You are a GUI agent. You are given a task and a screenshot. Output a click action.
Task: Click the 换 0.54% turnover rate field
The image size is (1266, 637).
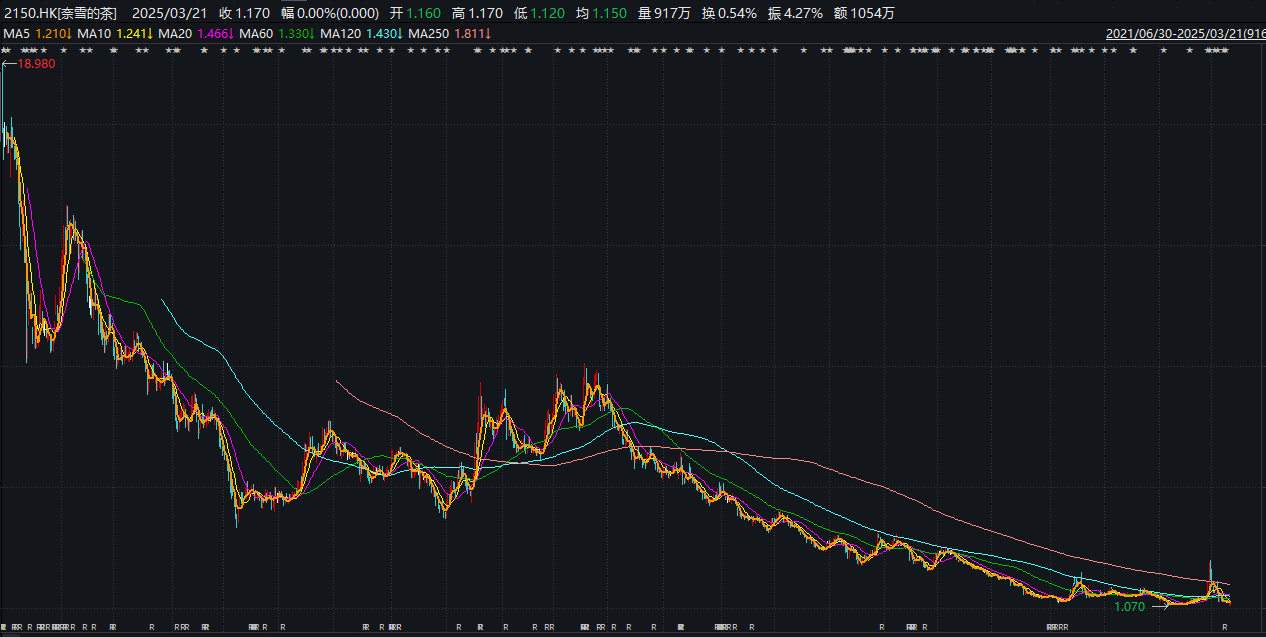tap(730, 13)
